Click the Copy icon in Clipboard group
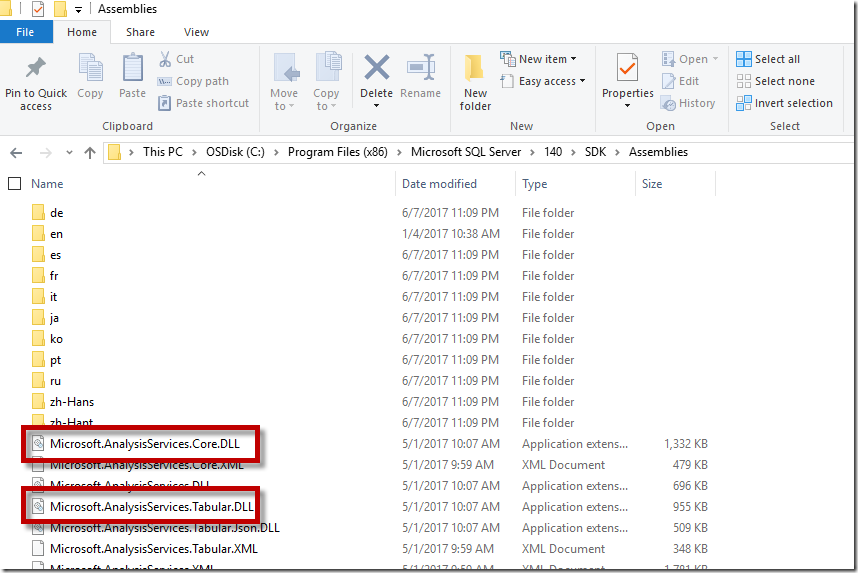This screenshot has height=573, width=858. coord(90,67)
